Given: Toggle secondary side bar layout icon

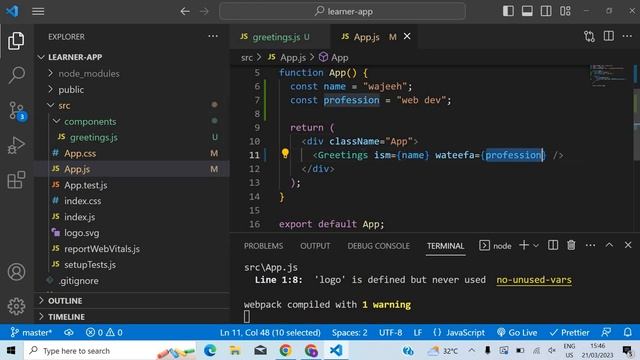Looking at the screenshot, I should coord(546,11).
